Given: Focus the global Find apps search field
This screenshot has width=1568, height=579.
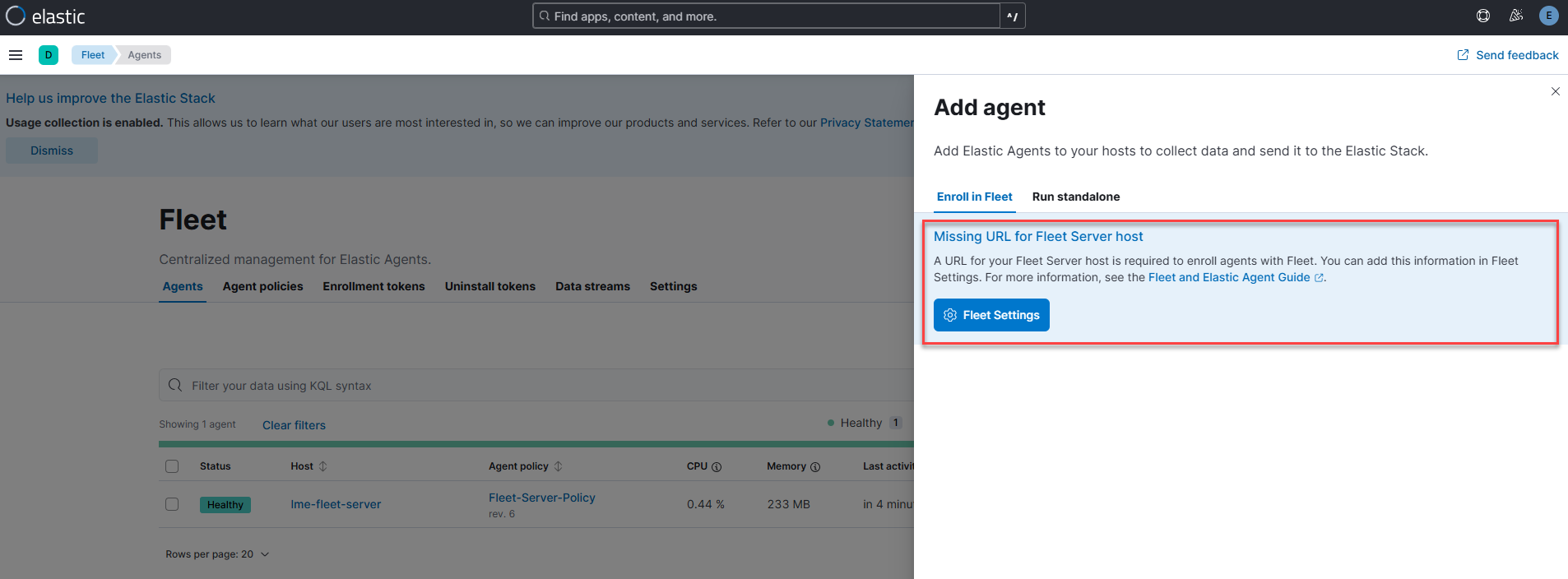Looking at the screenshot, I should (x=767, y=16).
